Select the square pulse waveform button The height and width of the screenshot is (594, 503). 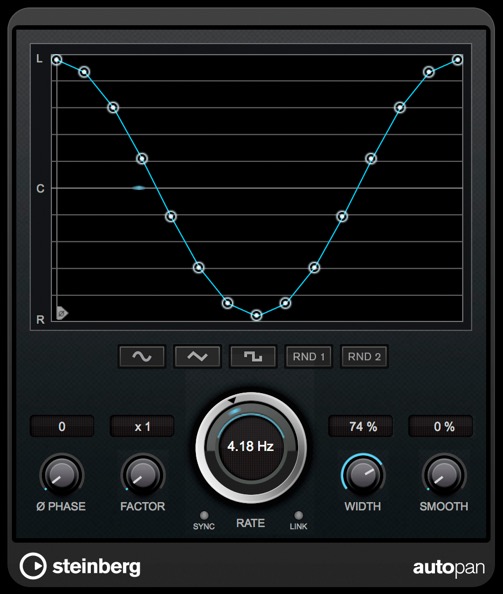(x=253, y=356)
